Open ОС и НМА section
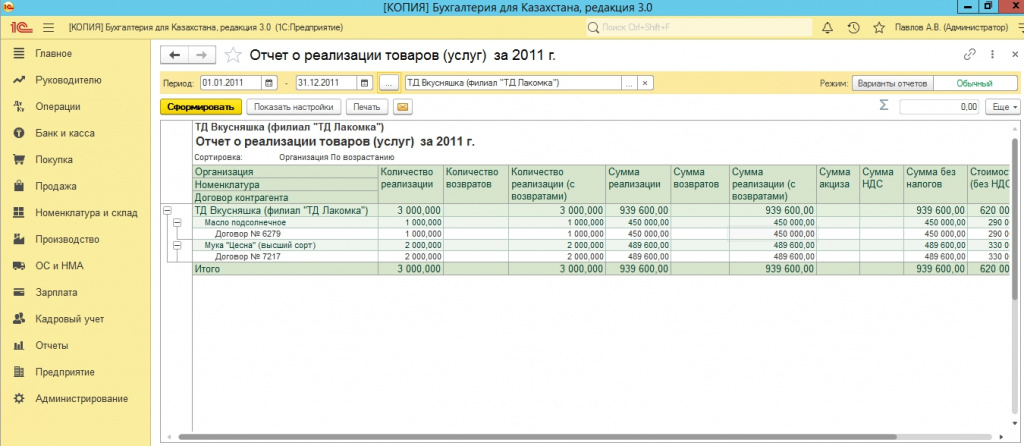Image resolution: width=1024 pixels, height=446 pixels. tap(59, 266)
